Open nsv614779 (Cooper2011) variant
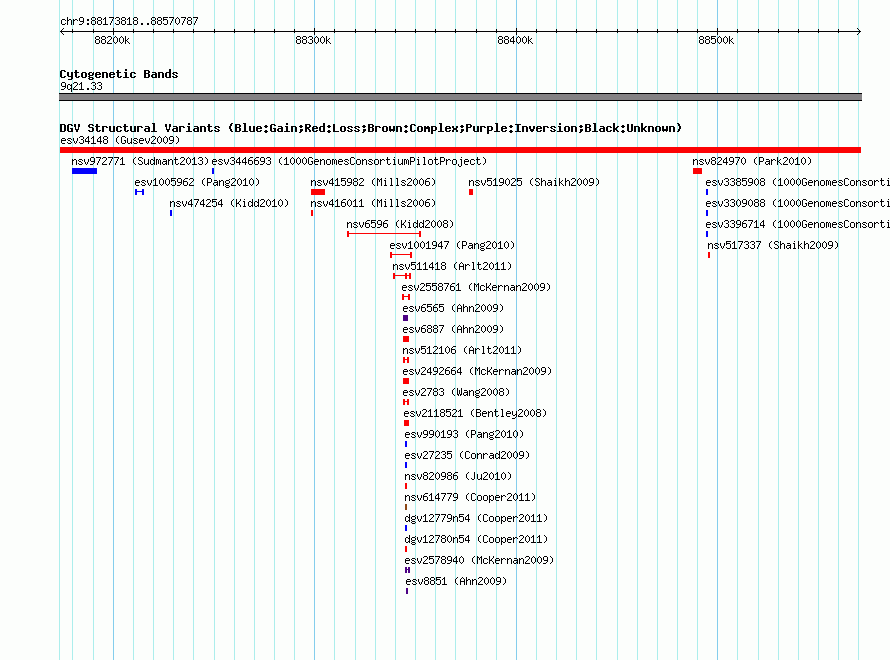Image resolution: width=890 pixels, height=660 pixels. click(x=470, y=497)
